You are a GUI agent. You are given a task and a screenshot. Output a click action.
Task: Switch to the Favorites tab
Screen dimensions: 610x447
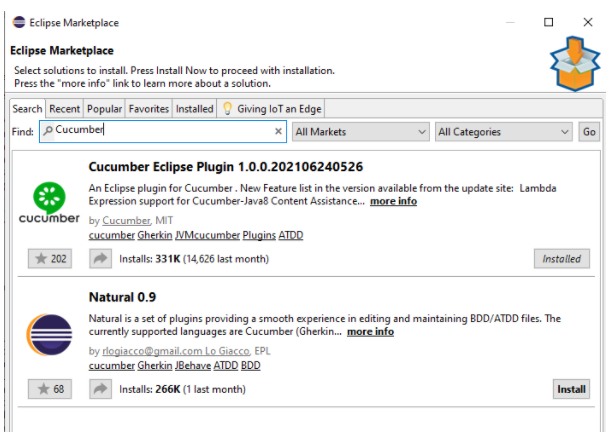149,109
